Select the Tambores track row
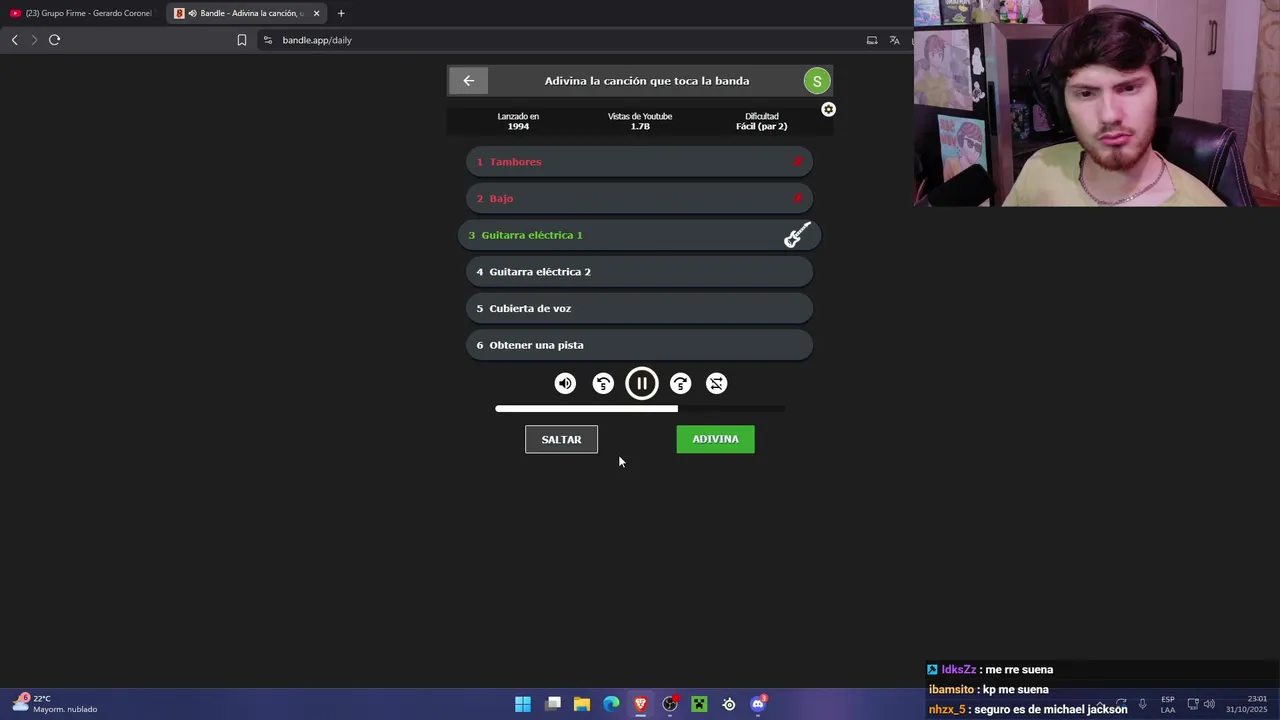Screen dimensions: 1280x720 pyautogui.click(x=639, y=162)
